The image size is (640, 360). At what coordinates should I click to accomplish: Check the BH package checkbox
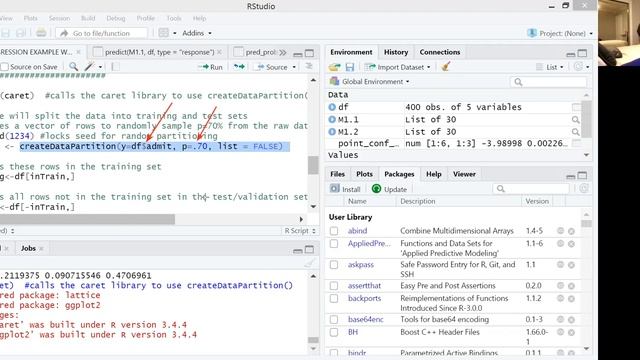pos(334,332)
